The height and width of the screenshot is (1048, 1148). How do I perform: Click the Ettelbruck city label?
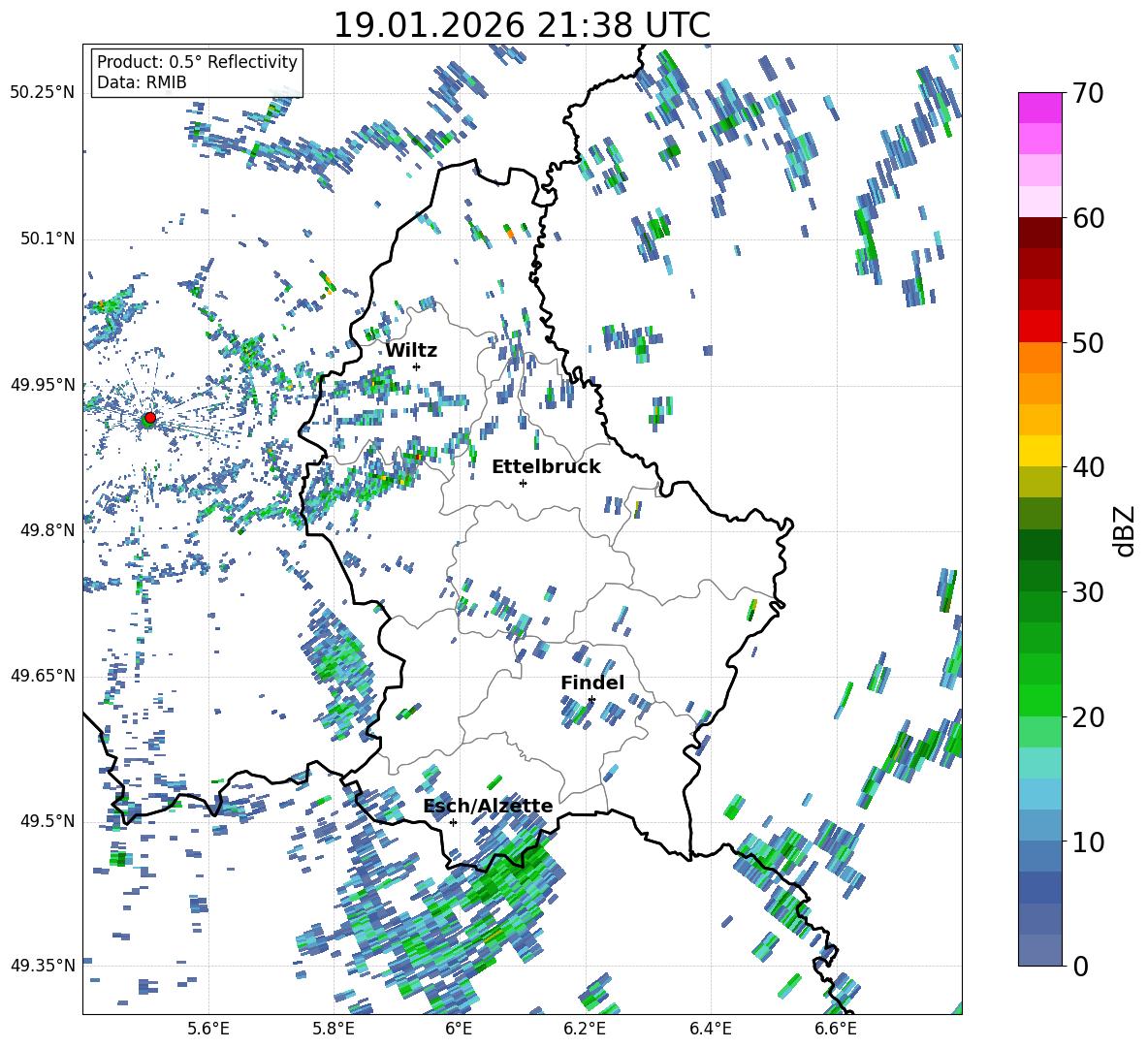[546, 467]
